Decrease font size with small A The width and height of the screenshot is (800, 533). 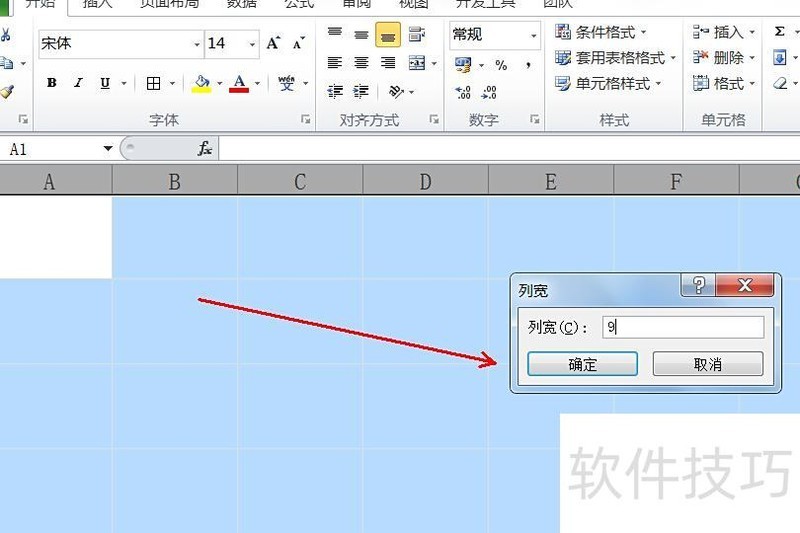coord(299,43)
